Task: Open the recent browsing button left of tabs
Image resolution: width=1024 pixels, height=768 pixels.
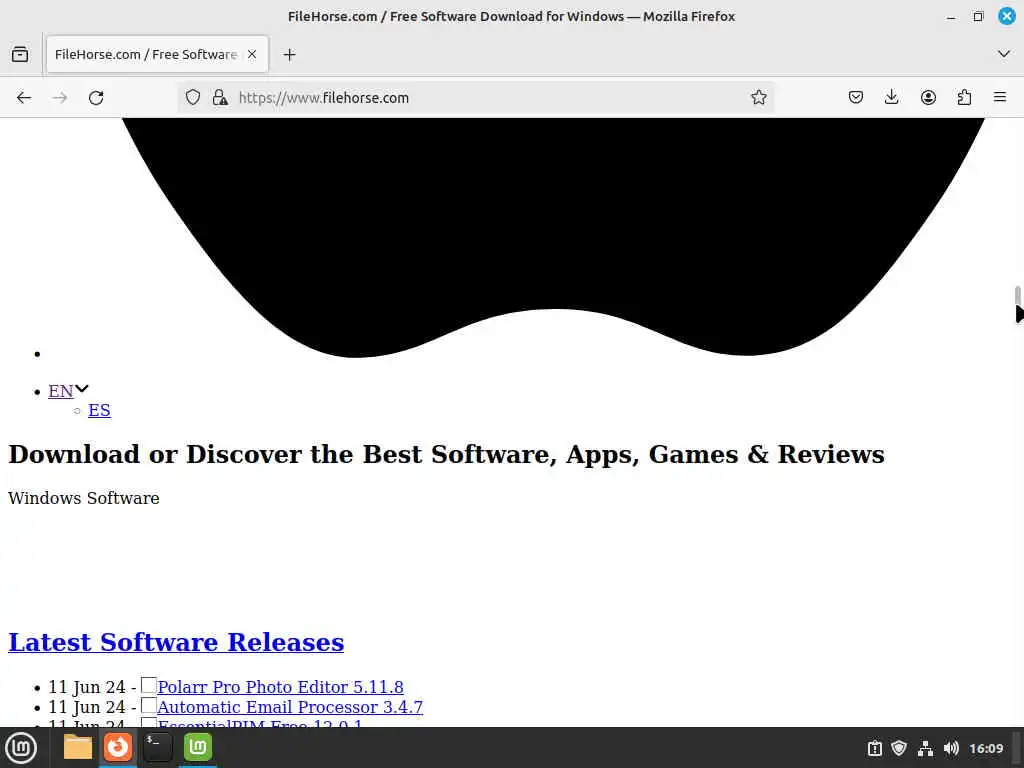Action: pyautogui.click(x=20, y=55)
